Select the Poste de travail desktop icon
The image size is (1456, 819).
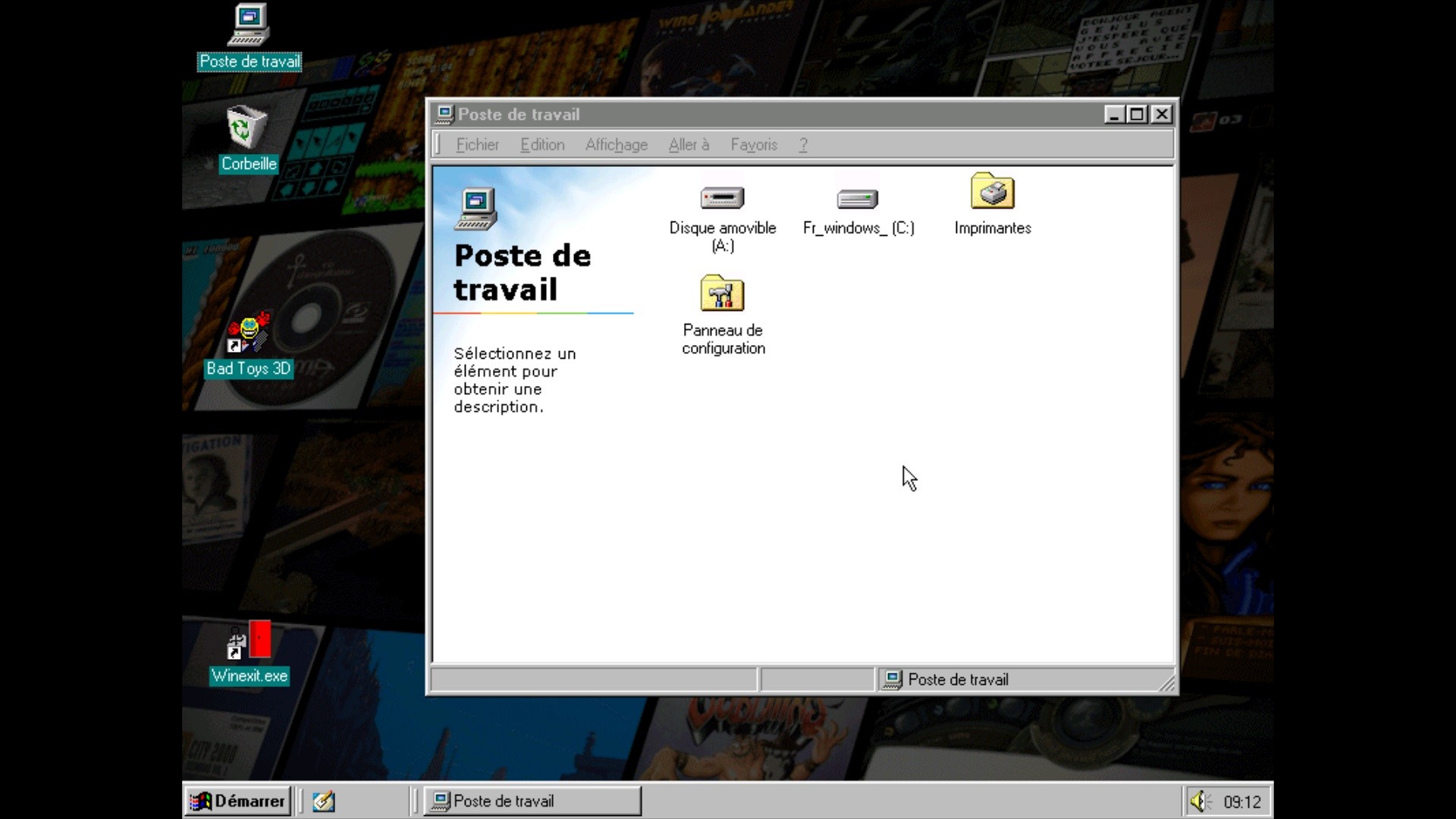[x=249, y=26]
